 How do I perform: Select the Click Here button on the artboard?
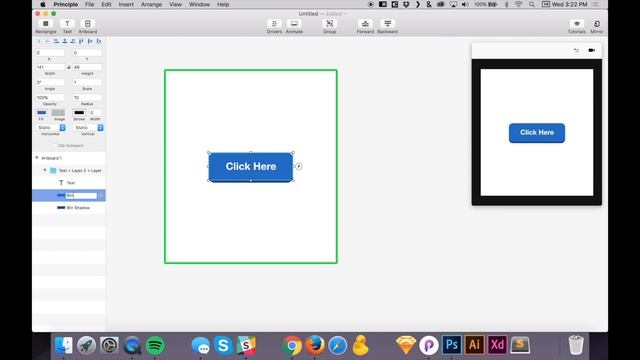click(x=251, y=167)
